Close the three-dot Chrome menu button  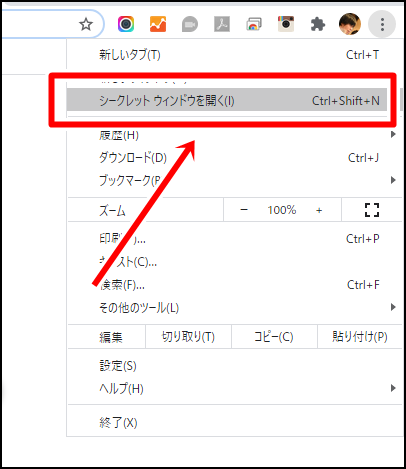[x=382, y=24]
